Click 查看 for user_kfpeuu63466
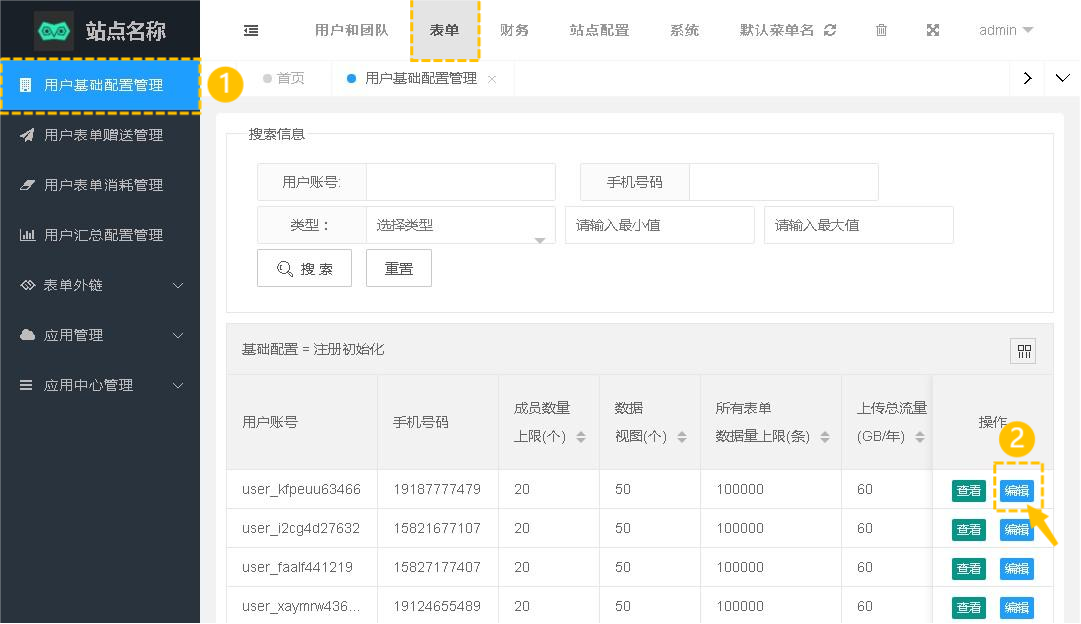1081x624 pixels. pyautogui.click(x=968, y=490)
